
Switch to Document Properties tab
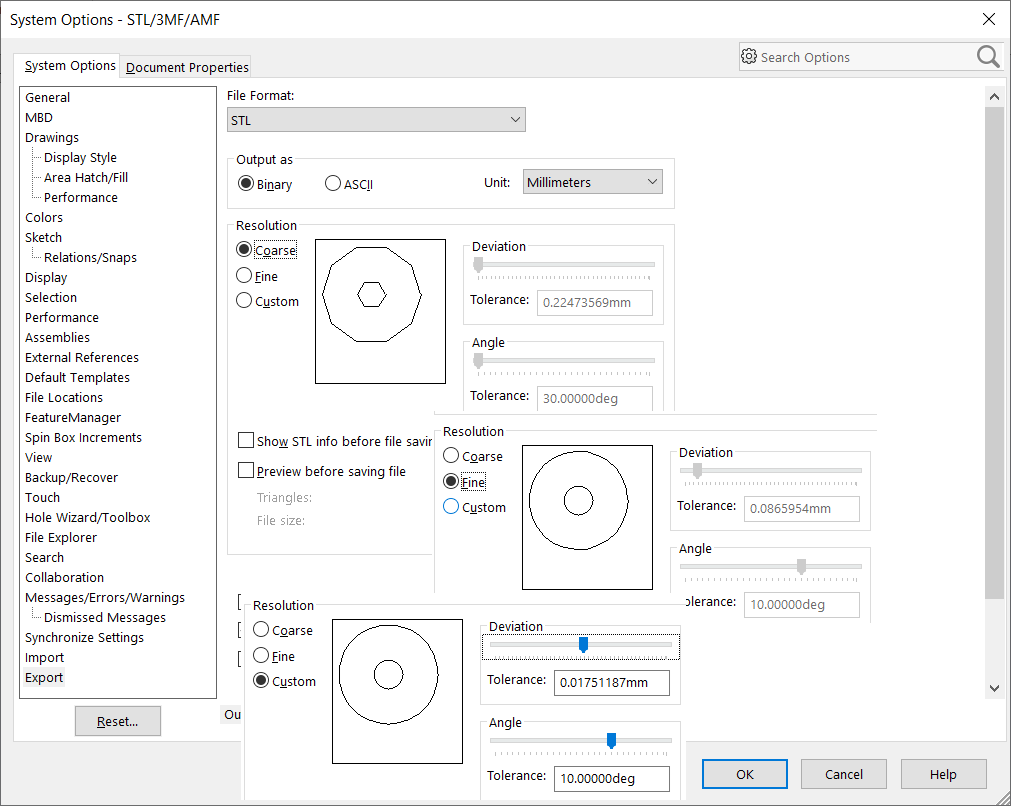point(187,67)
